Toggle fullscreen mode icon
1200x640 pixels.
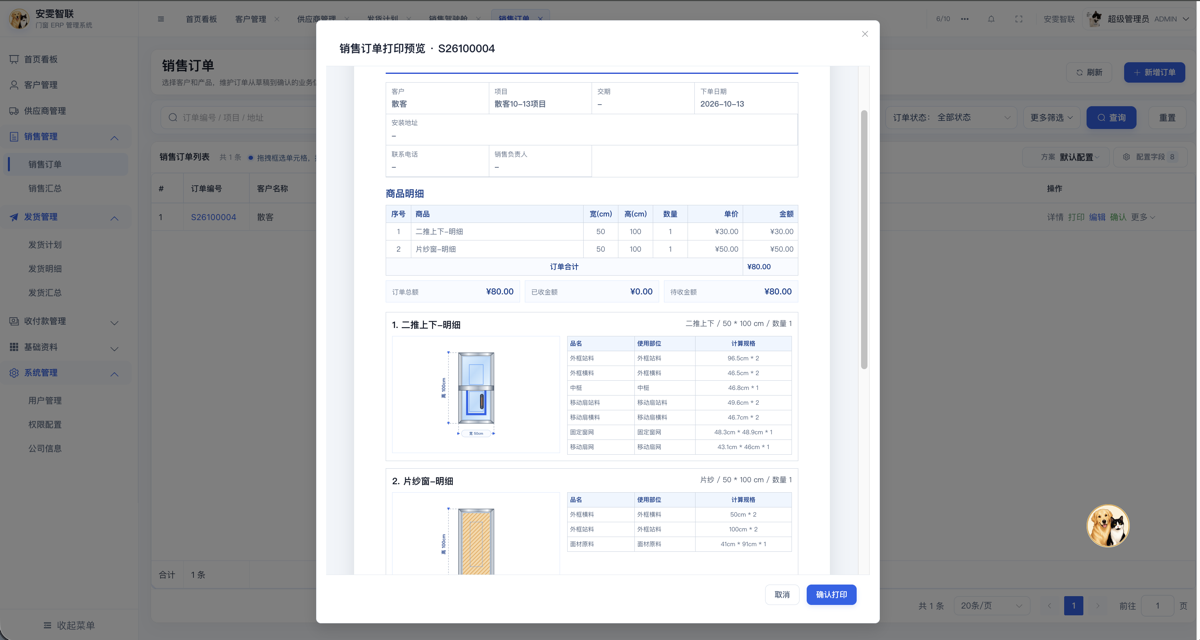click(x=1019, y=19)
